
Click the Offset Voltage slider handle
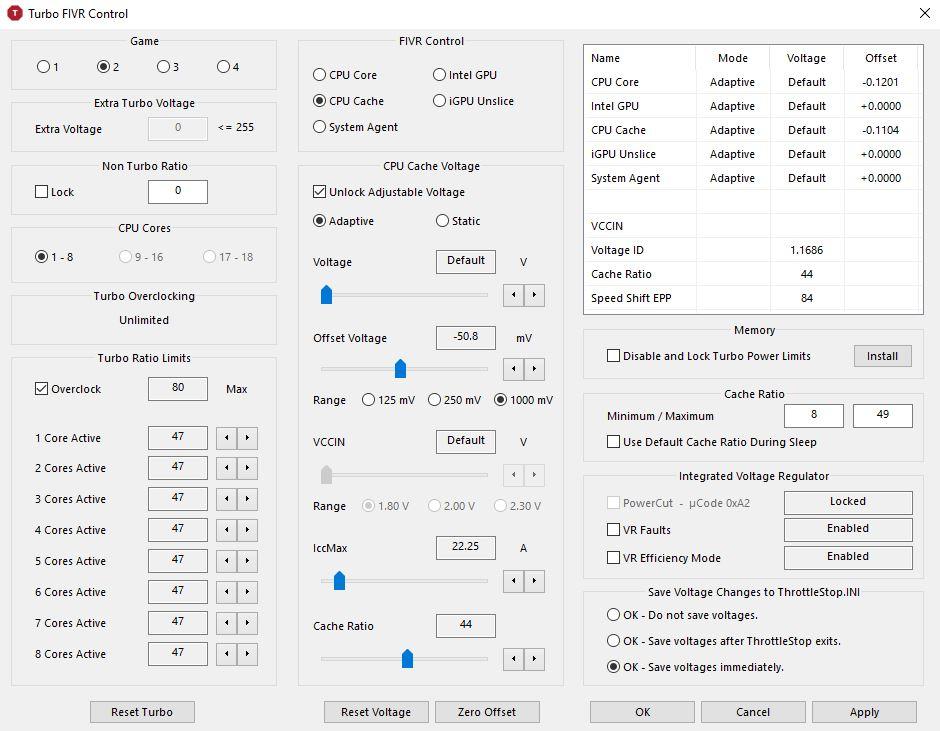pyautogui.click(x=400, y=368)
